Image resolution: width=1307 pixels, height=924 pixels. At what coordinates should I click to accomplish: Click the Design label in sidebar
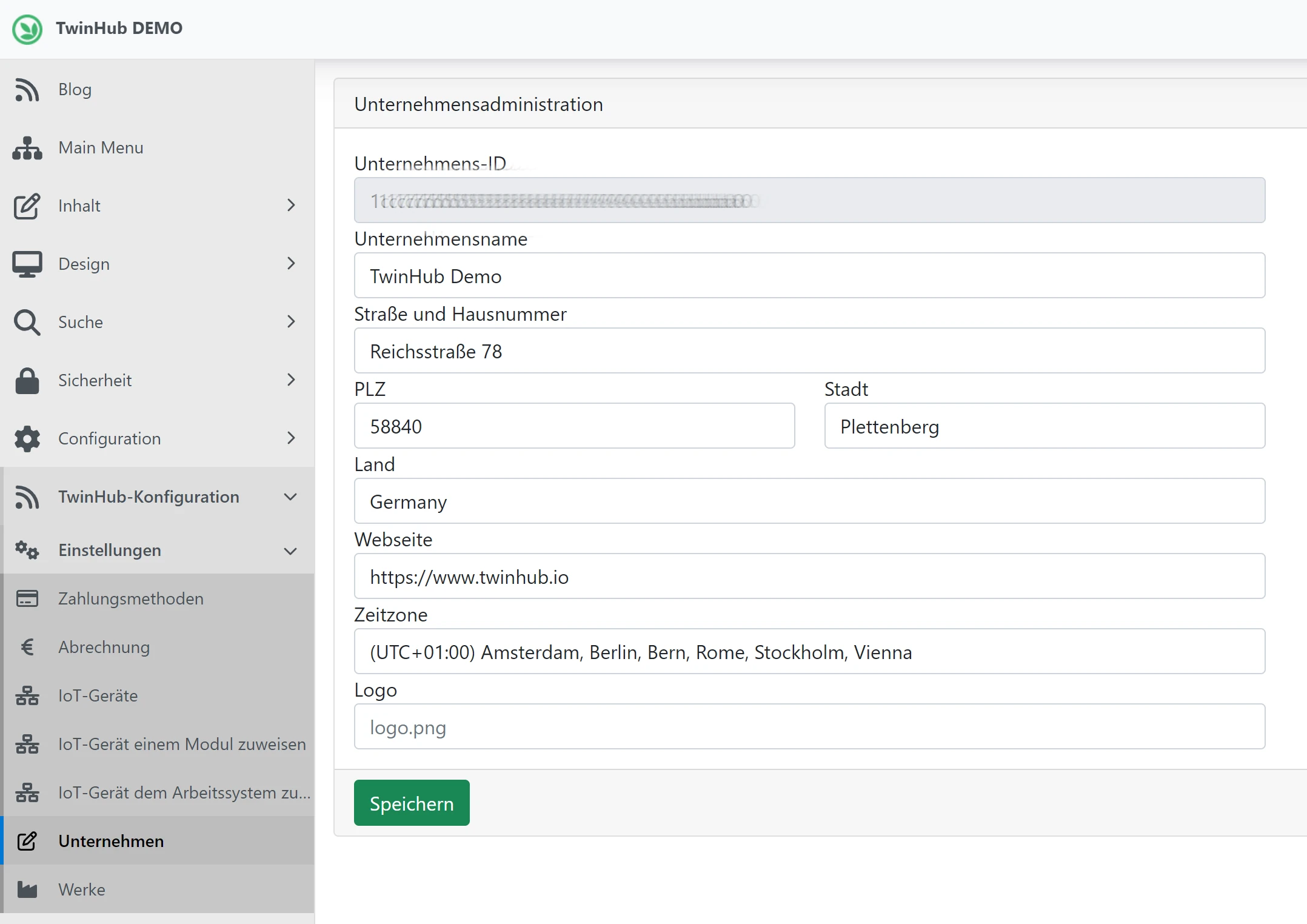pyautogui.click(x=84, y=264)
